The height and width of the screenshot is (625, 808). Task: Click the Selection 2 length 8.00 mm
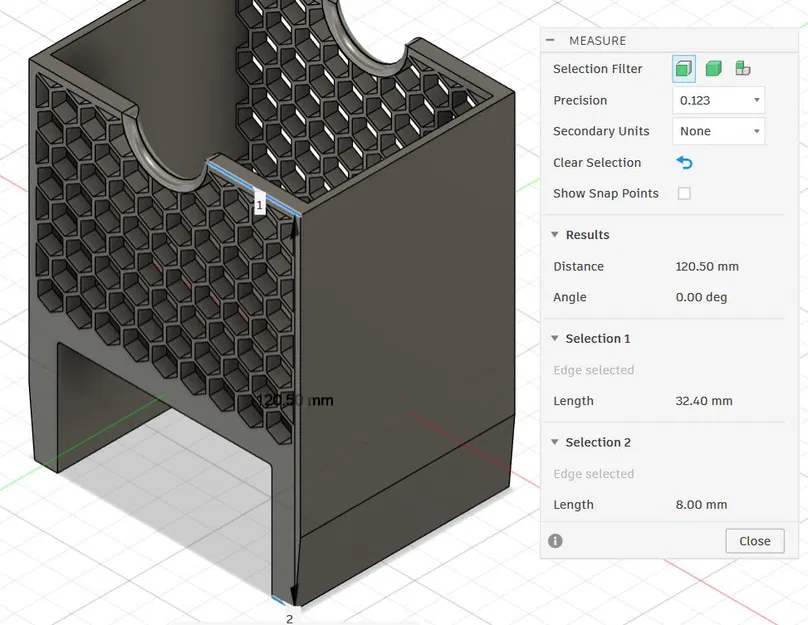[x=701, y=505]
